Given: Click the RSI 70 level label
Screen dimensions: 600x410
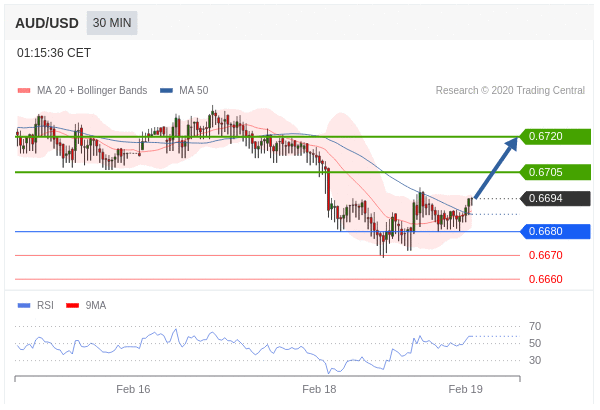Looking at the screenshot, I should click(535, 327).
